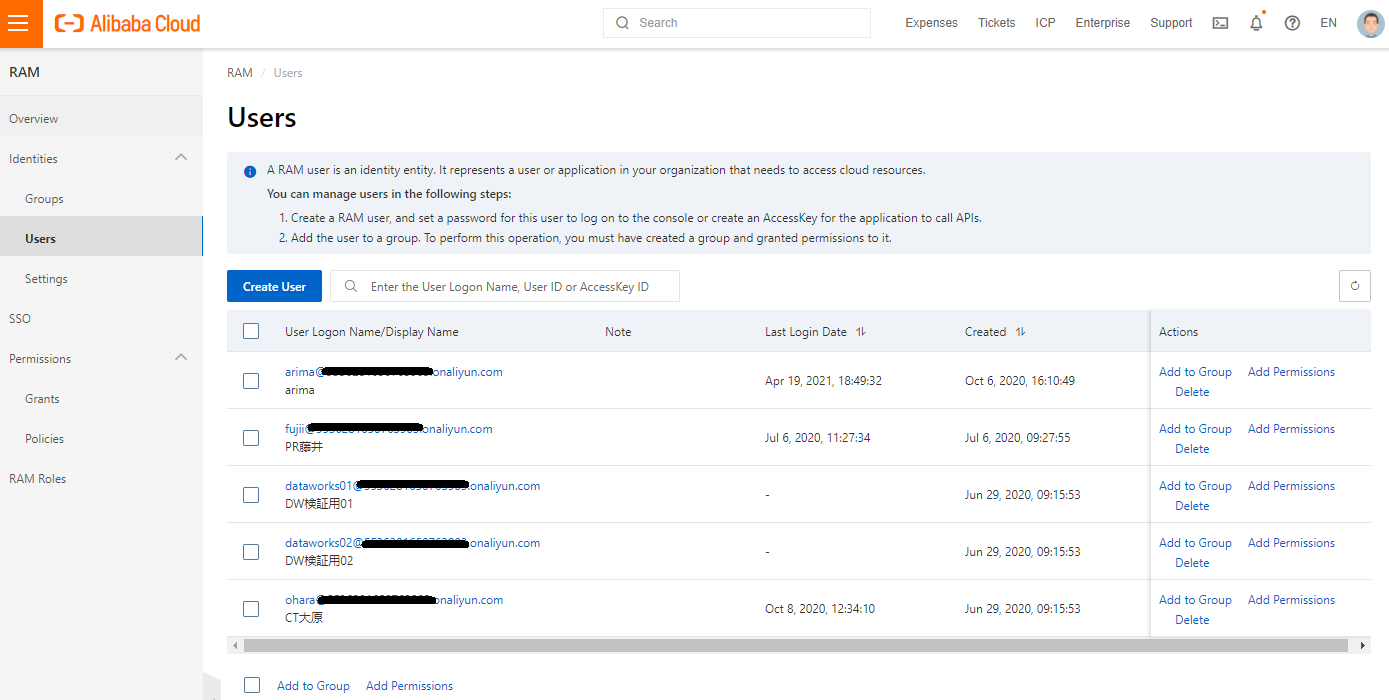This screenshot has width=1389, height=700.
Task: Click the Note column header
Action: (x=618, y=332)
